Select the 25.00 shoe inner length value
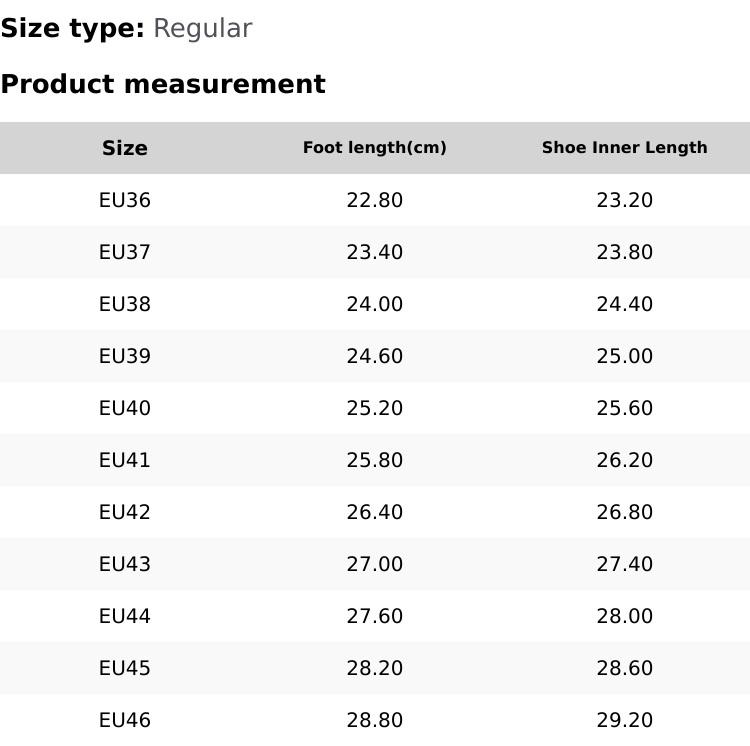750x746 pixels. click(624, 356)
